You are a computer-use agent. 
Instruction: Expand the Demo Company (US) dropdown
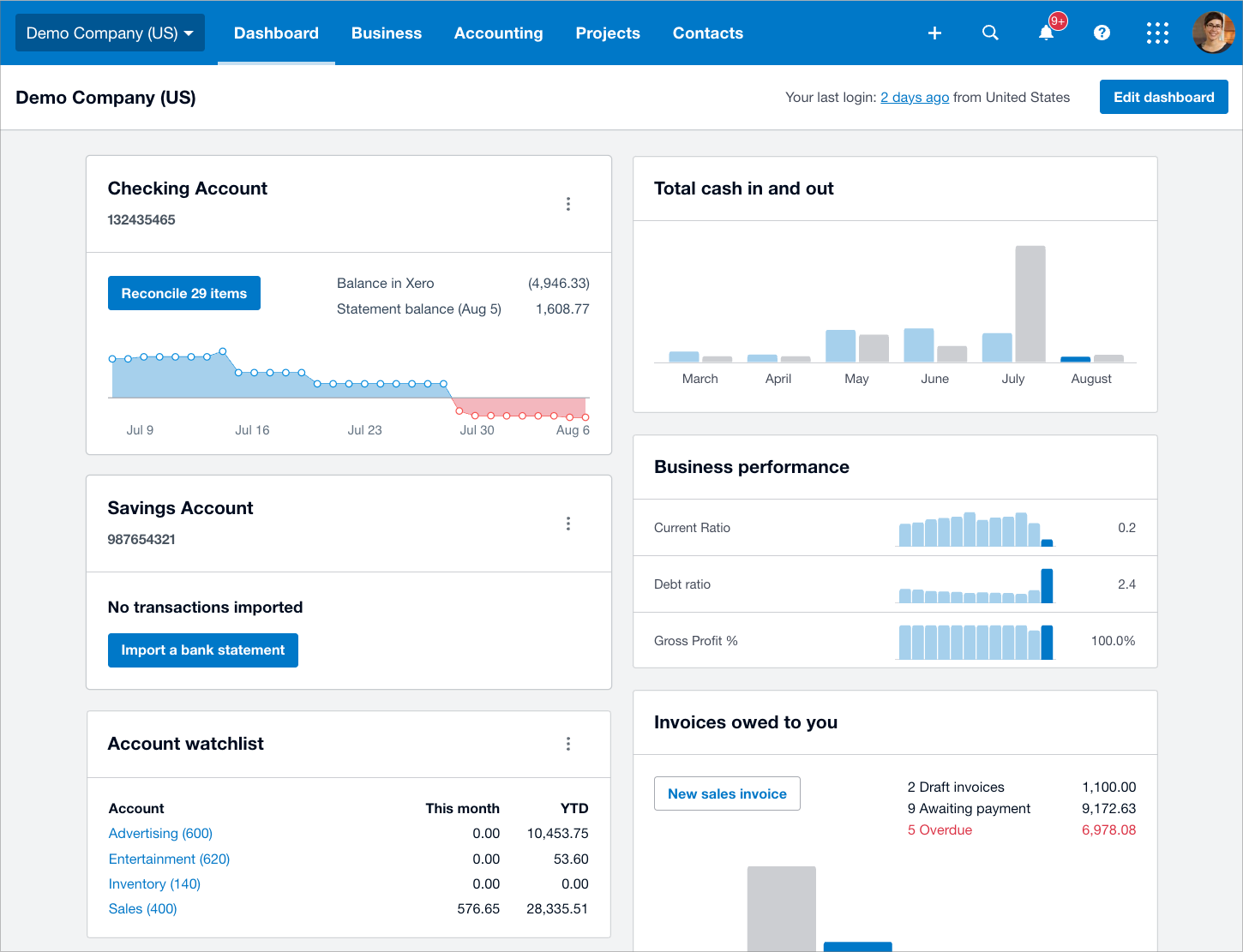tap(110, 33)
